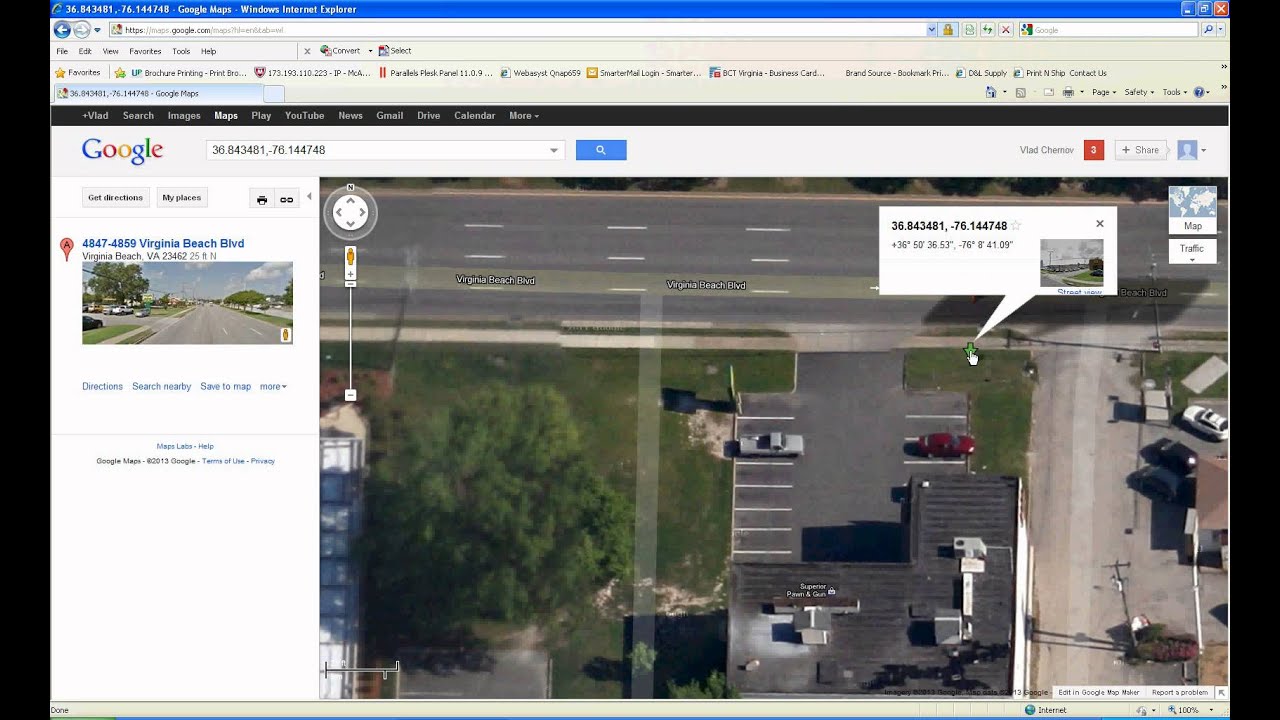Click the IE Back navigation arrow
Screen dimensions: 1280x720
63,30
